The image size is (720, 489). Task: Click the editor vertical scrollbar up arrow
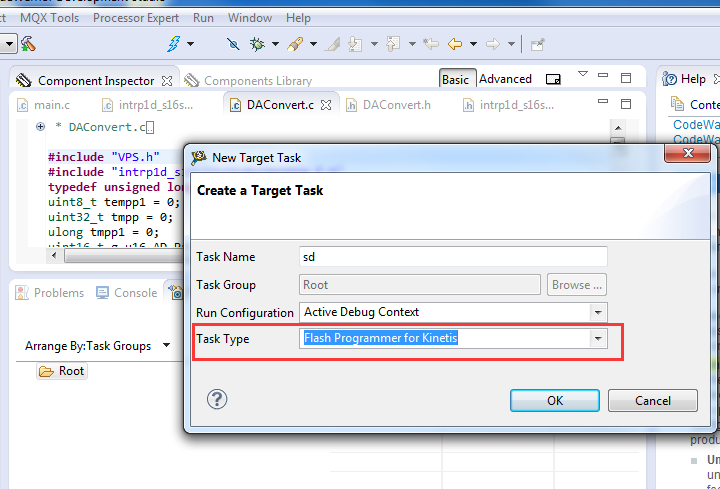[618, 128]
